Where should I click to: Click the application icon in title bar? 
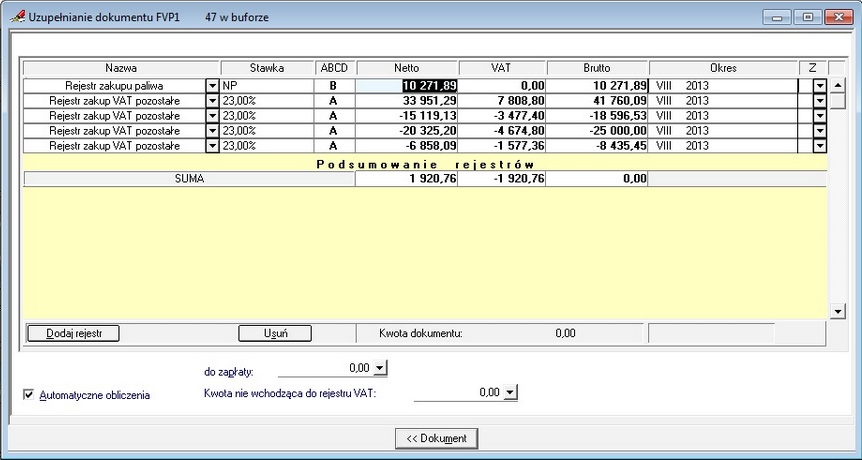point(17,17)
